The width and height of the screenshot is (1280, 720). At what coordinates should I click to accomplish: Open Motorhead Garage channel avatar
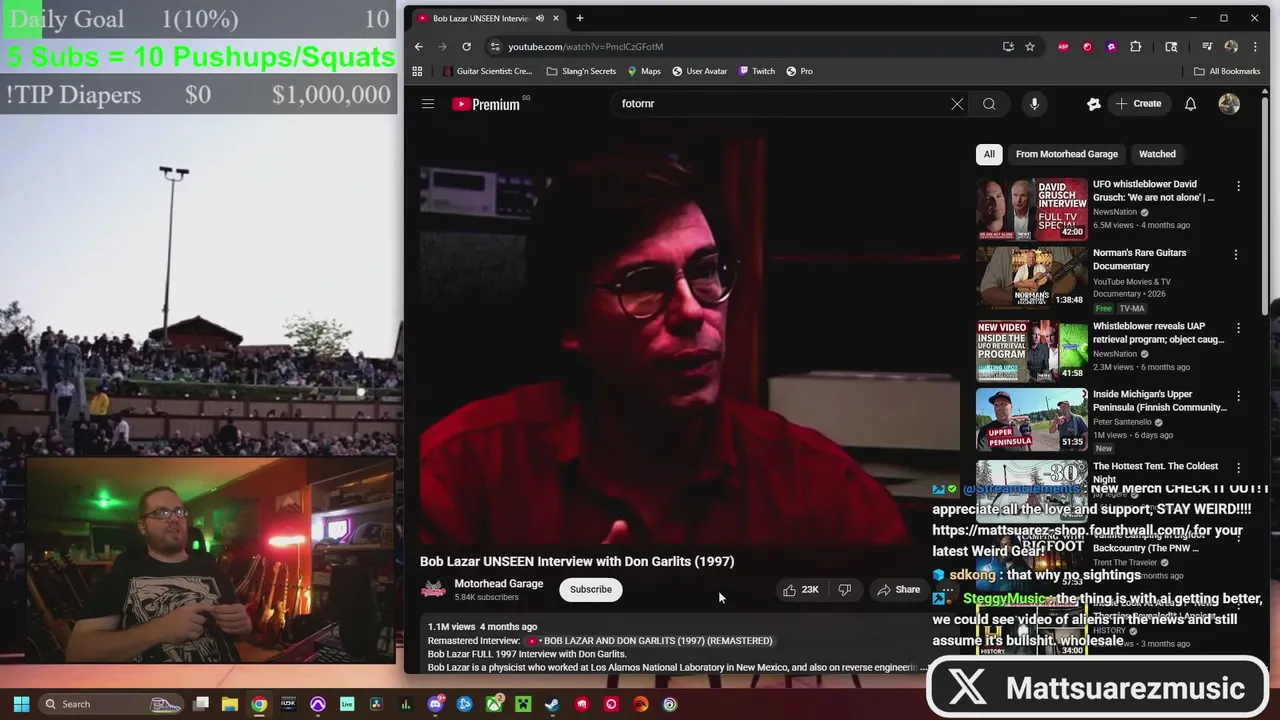[433, 590]
